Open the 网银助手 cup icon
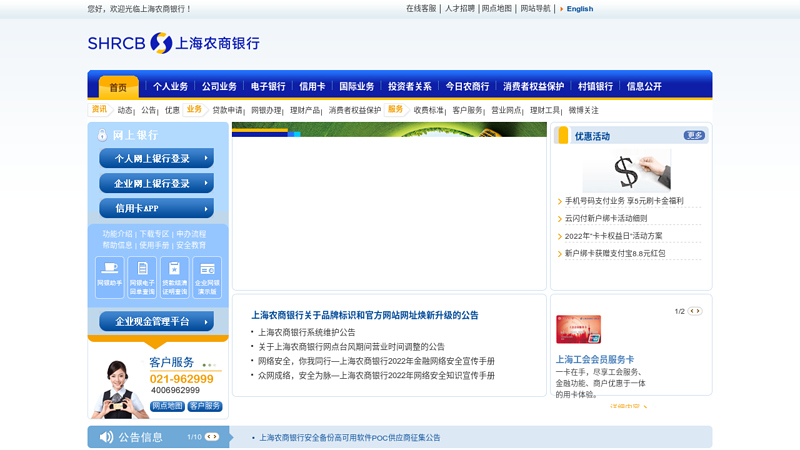This screenshot has width=800, height=450. pos(110,277)
